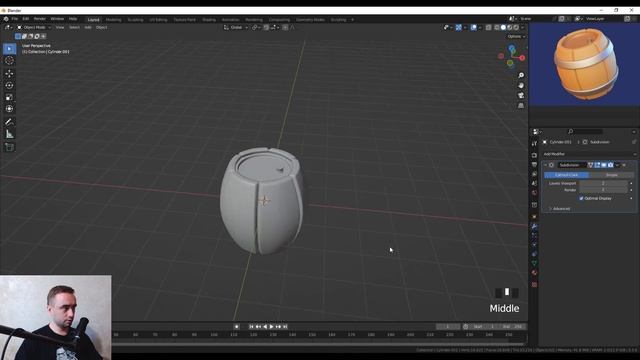Open the Object properties tab
Image resolution: width=640 pixels, height=360 pixels.
click(534, 216)
